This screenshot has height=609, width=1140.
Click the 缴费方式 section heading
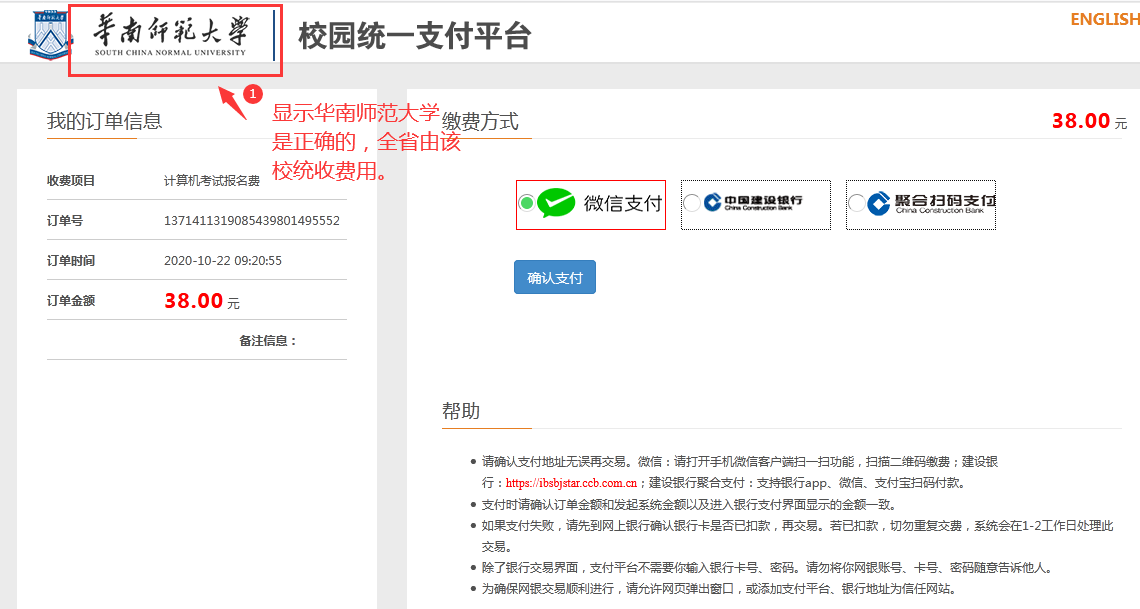pyautogui.click(x=481, y=121)
